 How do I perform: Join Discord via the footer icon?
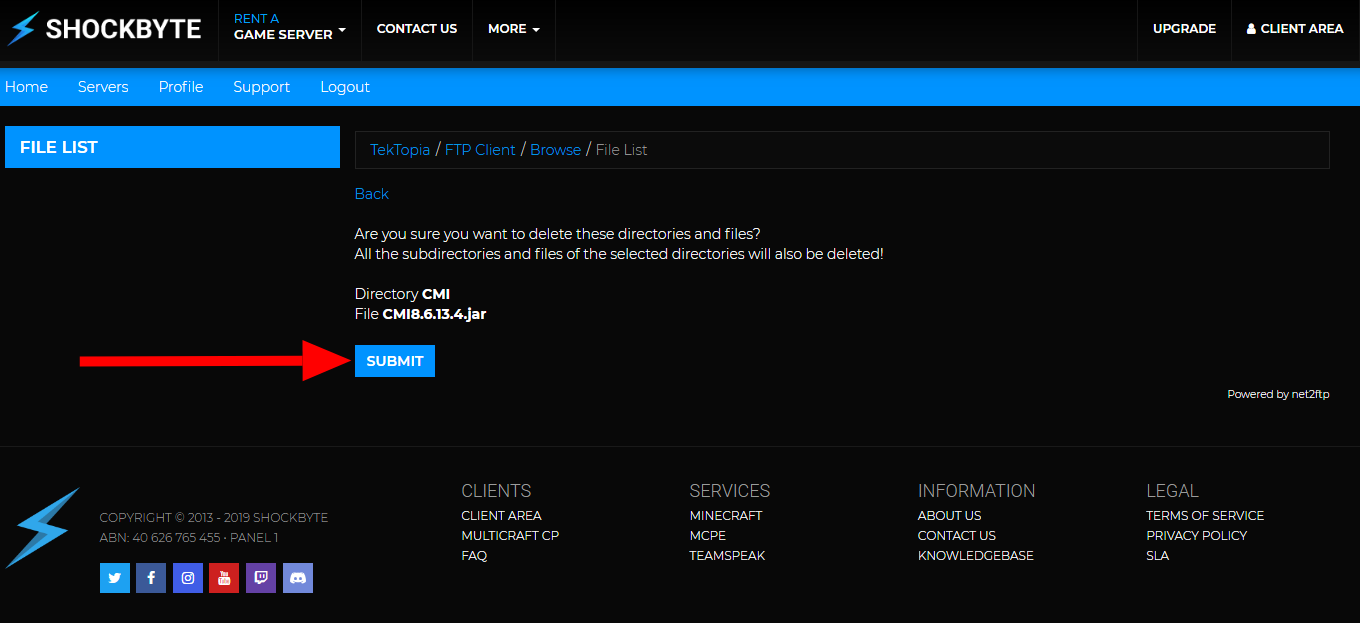(x=297, y=578)
